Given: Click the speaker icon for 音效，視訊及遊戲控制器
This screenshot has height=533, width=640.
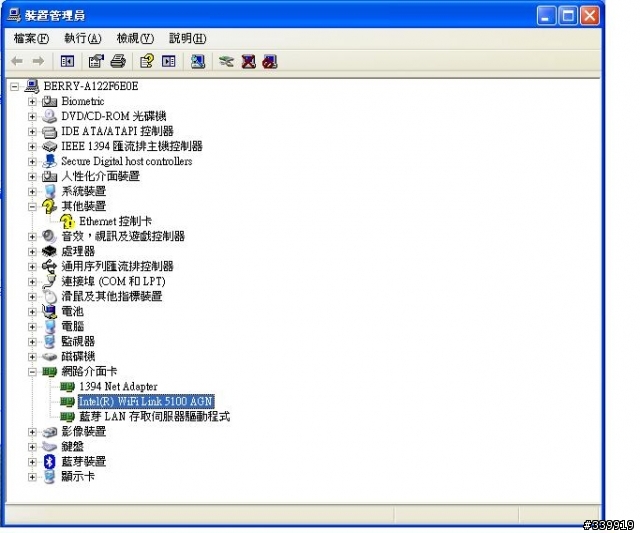Looking at the screenshot, I should (49, 236).
